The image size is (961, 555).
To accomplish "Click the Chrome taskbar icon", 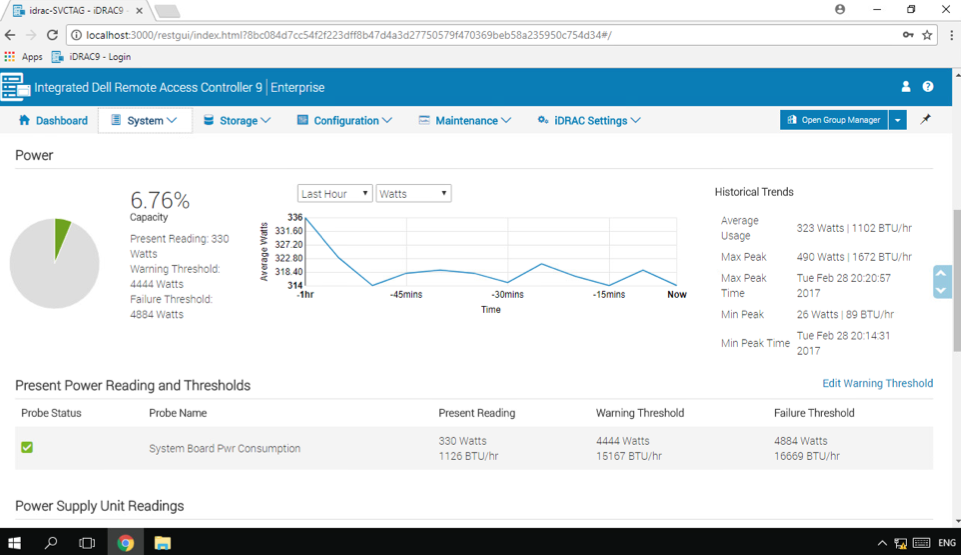I will click(x=126, y=543).
